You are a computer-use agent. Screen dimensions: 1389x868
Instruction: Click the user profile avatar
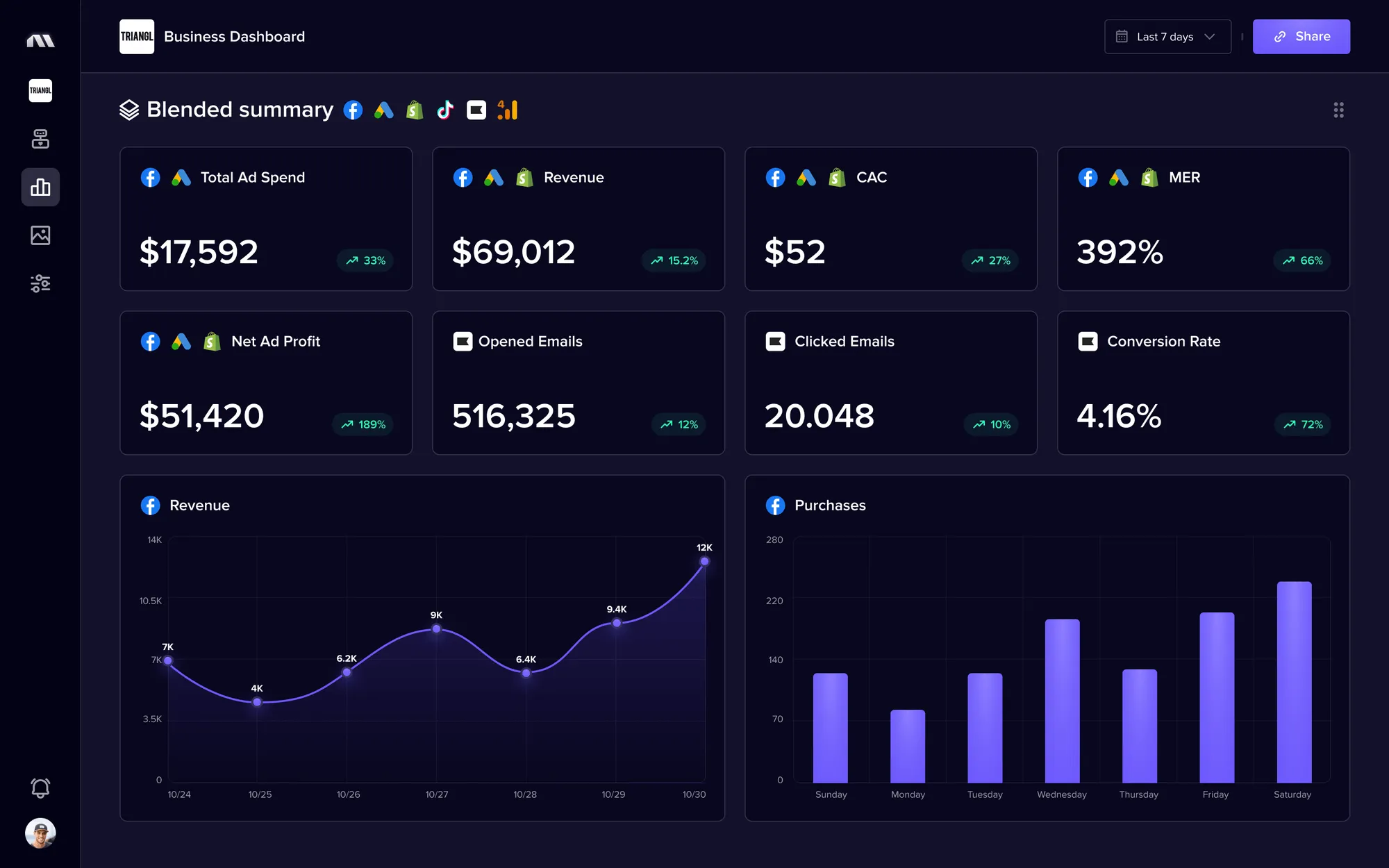click(x=40, y=833)
